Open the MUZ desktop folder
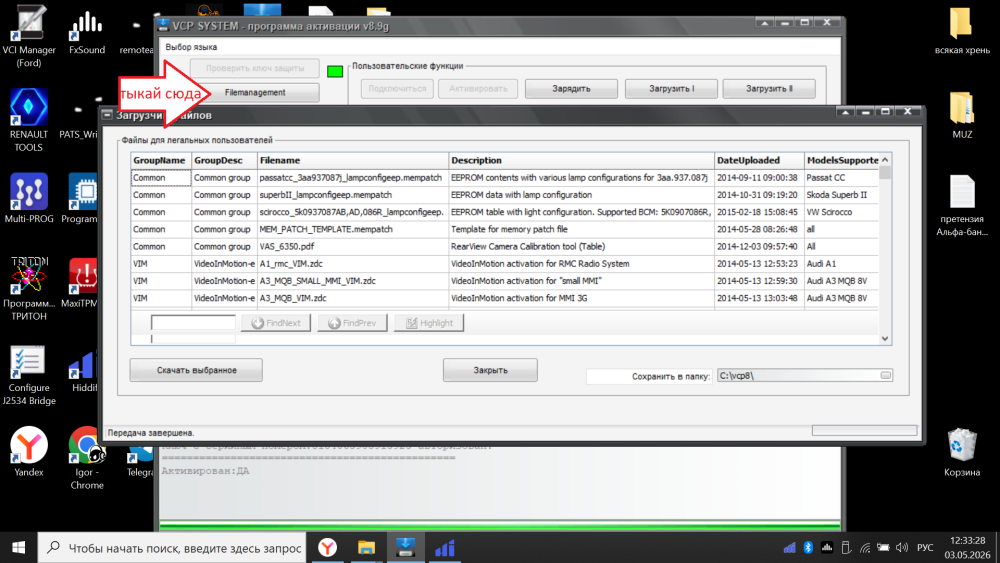The width and height of the screenshot is (1000, 563). click(962, 115)
